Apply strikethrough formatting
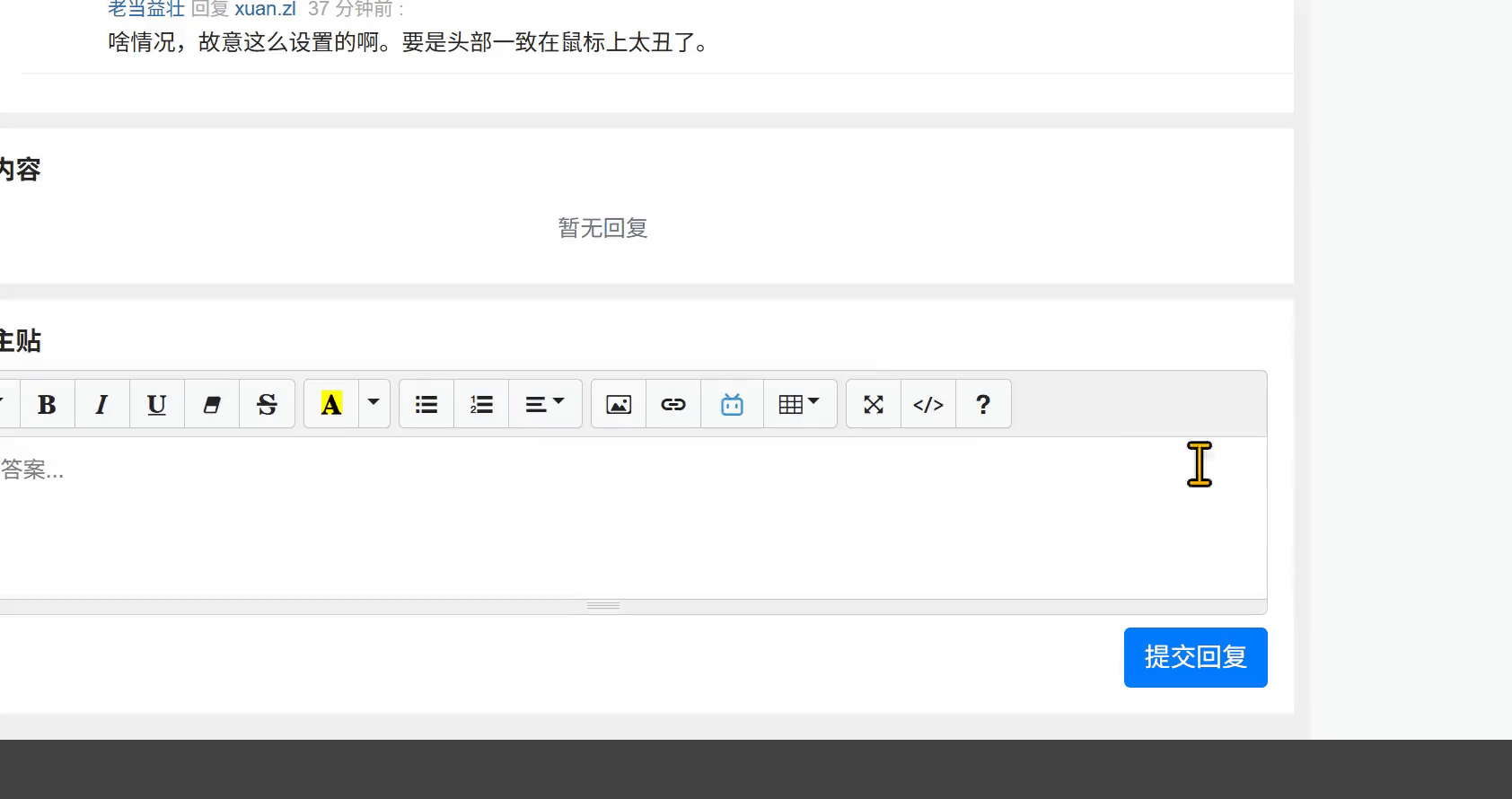Viewport: 1512px width, 799px height. coord(267,405)
